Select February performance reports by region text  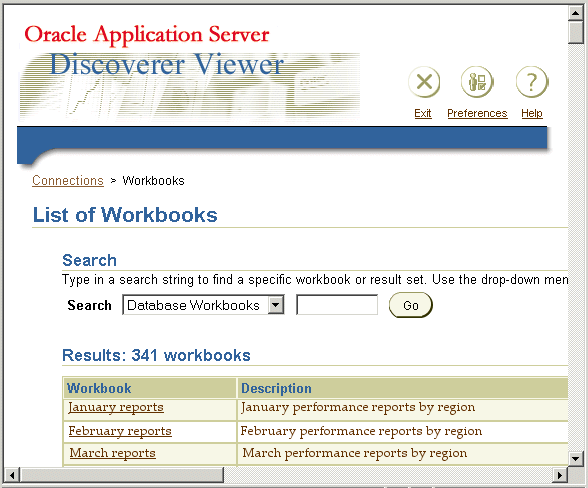[x=361, y=431]
